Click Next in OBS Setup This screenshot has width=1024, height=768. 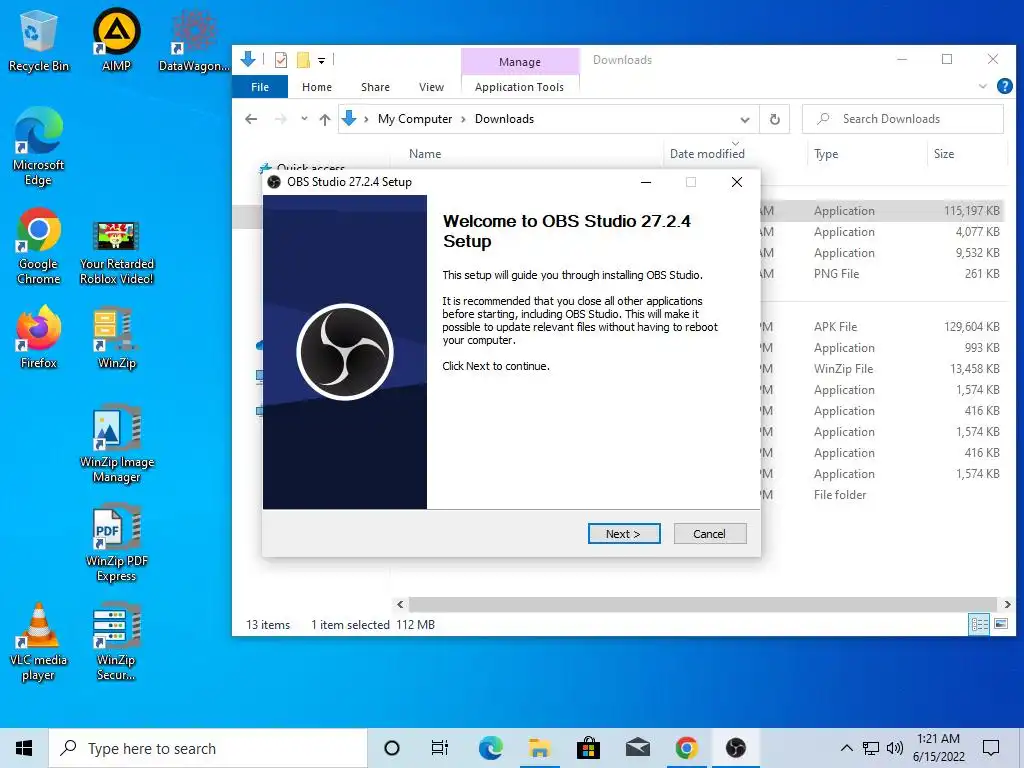624,534
